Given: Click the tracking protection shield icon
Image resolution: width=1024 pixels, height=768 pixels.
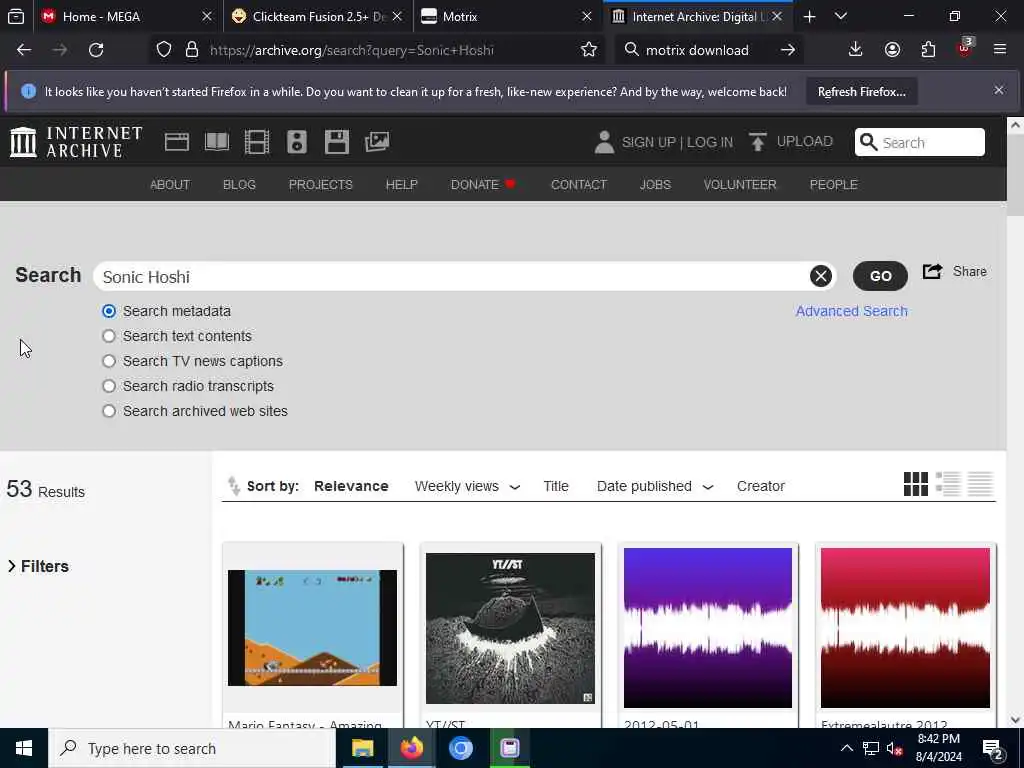Looking at the screenshot, I should pyautogui.click(x=164, y=50).
